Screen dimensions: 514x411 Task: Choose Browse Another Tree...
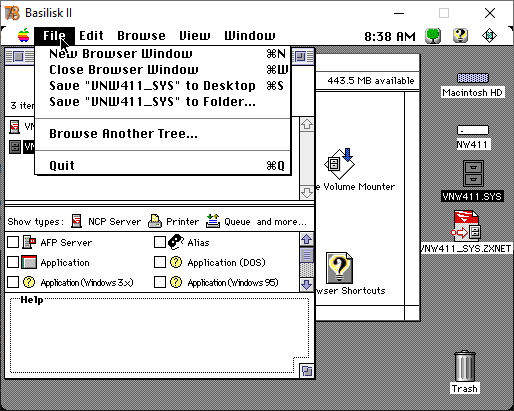[x=163, y=134]
